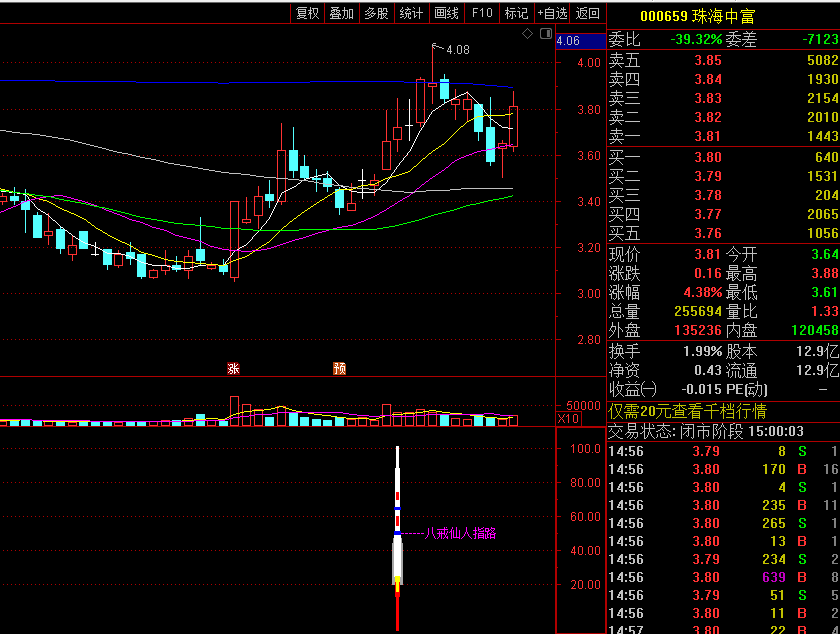Viewport: 840px width, 634px height.
Task: Click the 14:56 trade with volume 265
Action: pos(723,523)
